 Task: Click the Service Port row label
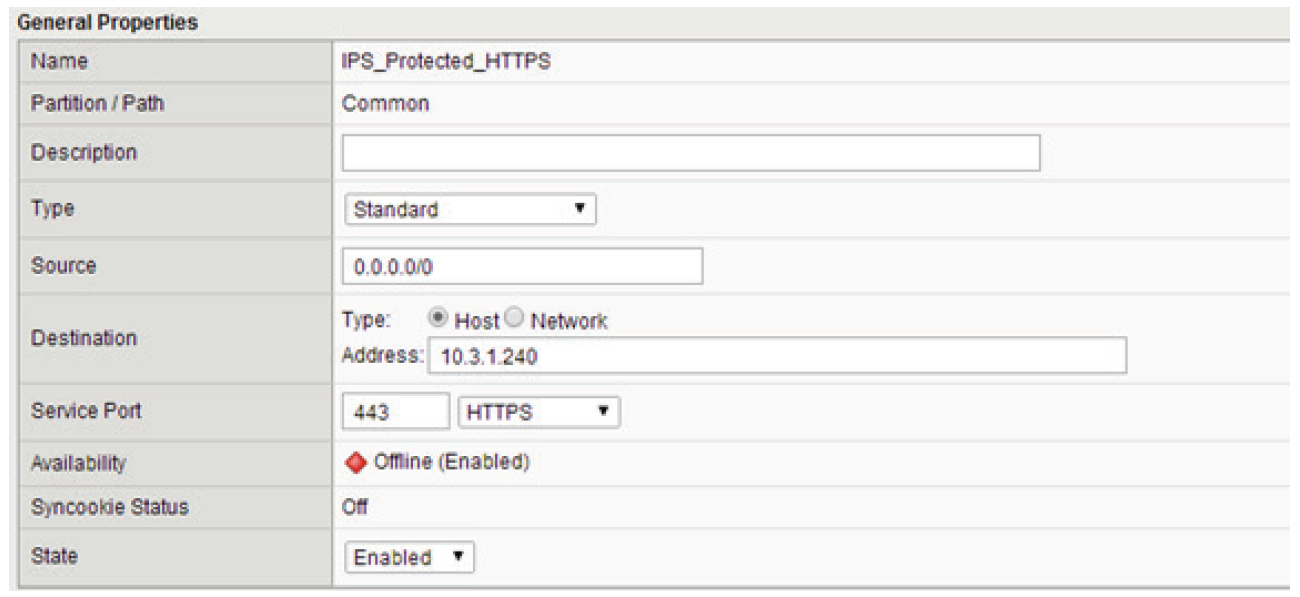point(86,411)
